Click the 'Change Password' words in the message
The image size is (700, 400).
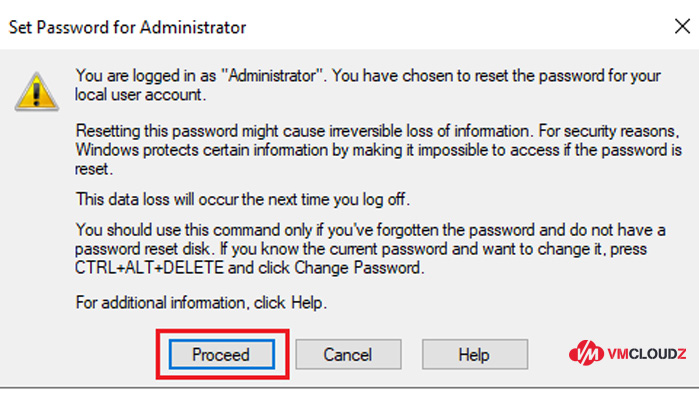coord(358,268)
